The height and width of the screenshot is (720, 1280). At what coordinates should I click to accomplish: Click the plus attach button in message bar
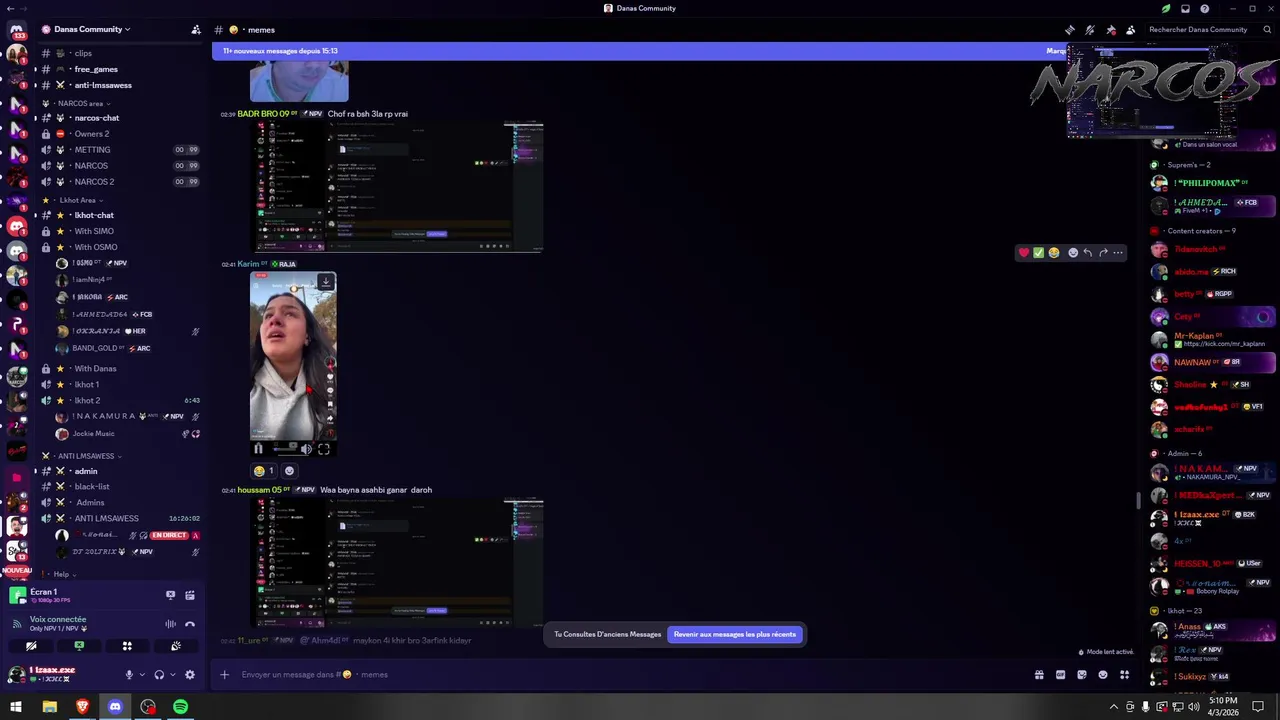(x=225, y=675)
